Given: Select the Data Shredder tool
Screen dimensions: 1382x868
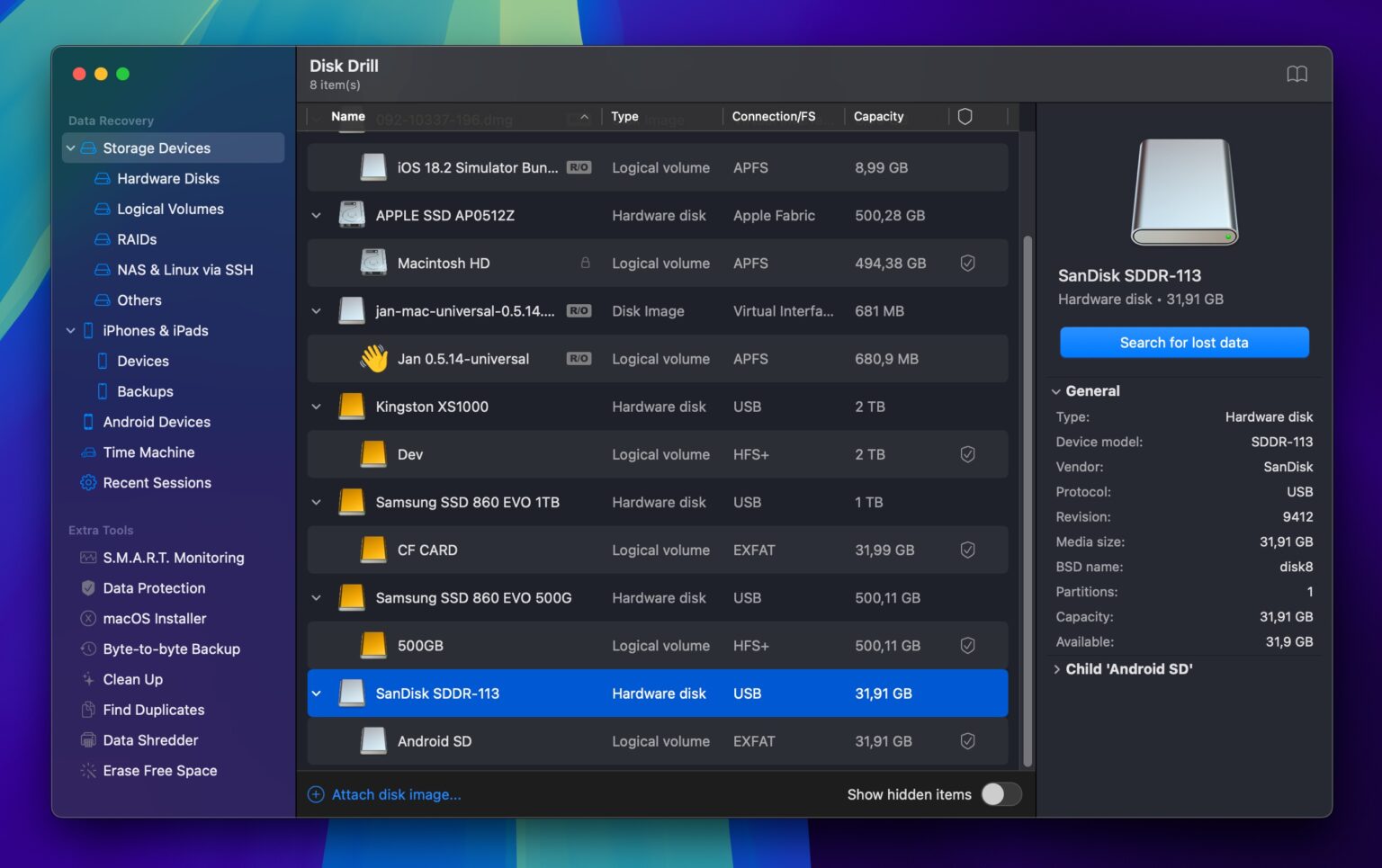Looking at the screenshot, I should (150, 739).
